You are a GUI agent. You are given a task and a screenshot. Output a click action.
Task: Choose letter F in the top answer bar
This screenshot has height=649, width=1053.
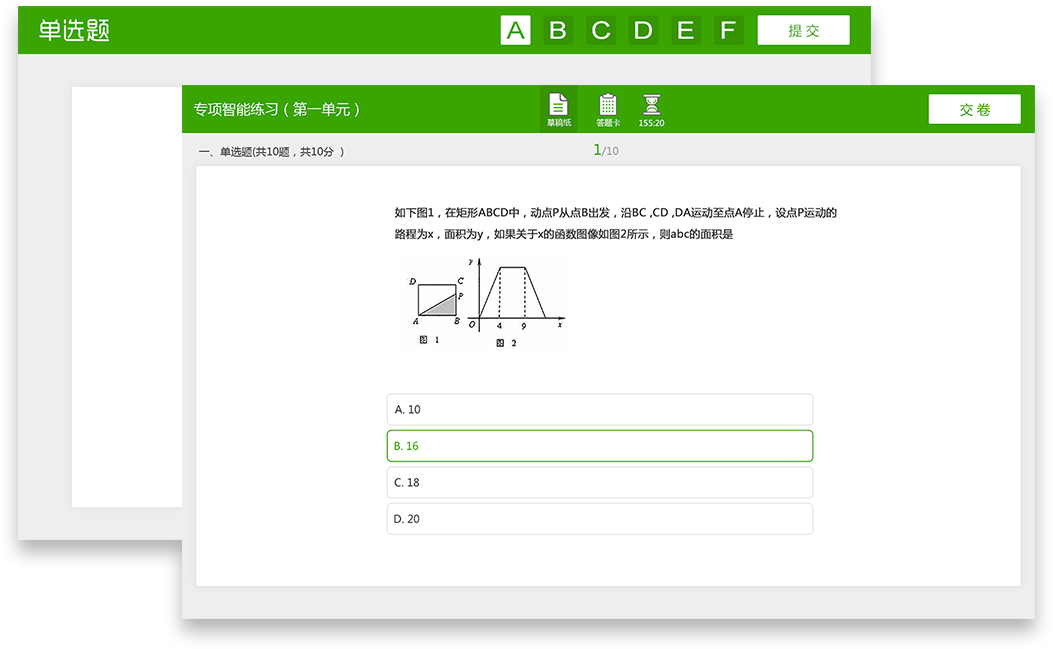coord(728,30)
